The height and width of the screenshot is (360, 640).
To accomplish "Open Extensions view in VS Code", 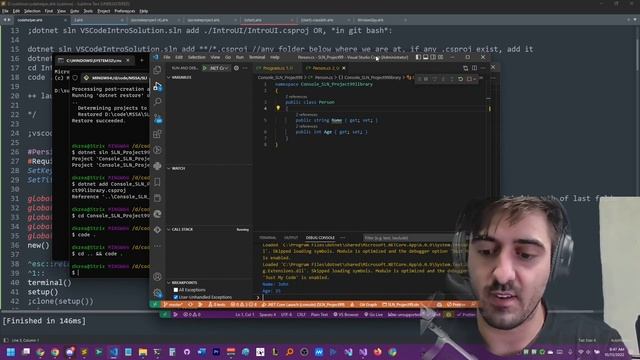I will tap(157, 134).
